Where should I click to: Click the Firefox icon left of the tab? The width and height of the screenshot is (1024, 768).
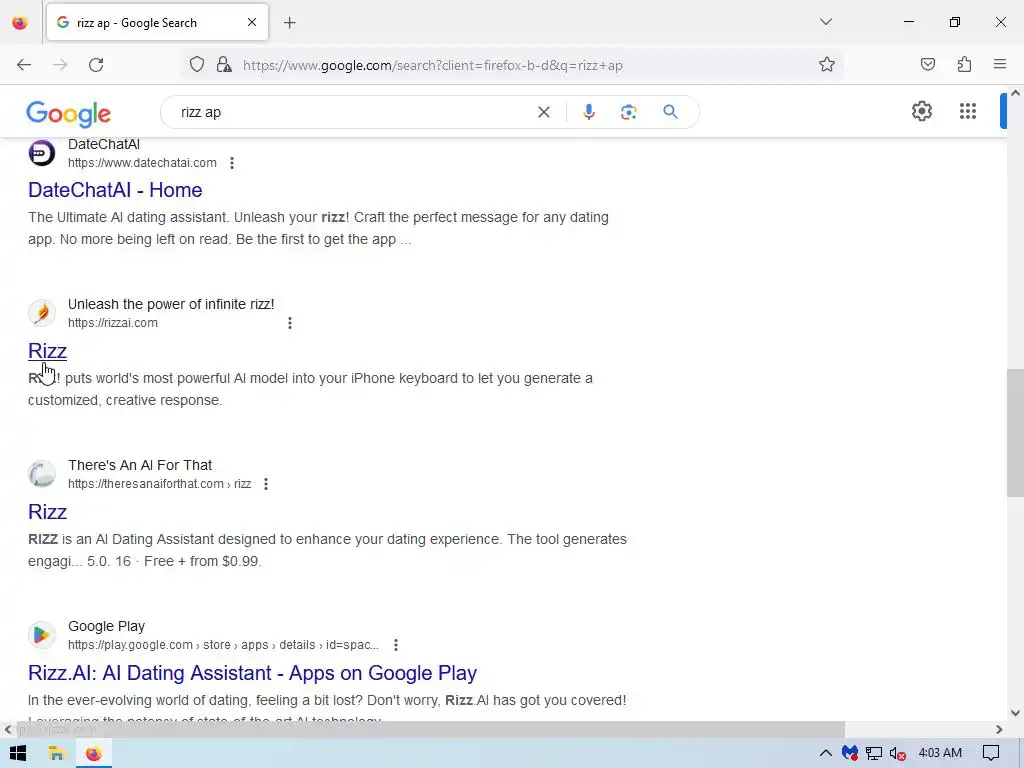pos(20,23)
